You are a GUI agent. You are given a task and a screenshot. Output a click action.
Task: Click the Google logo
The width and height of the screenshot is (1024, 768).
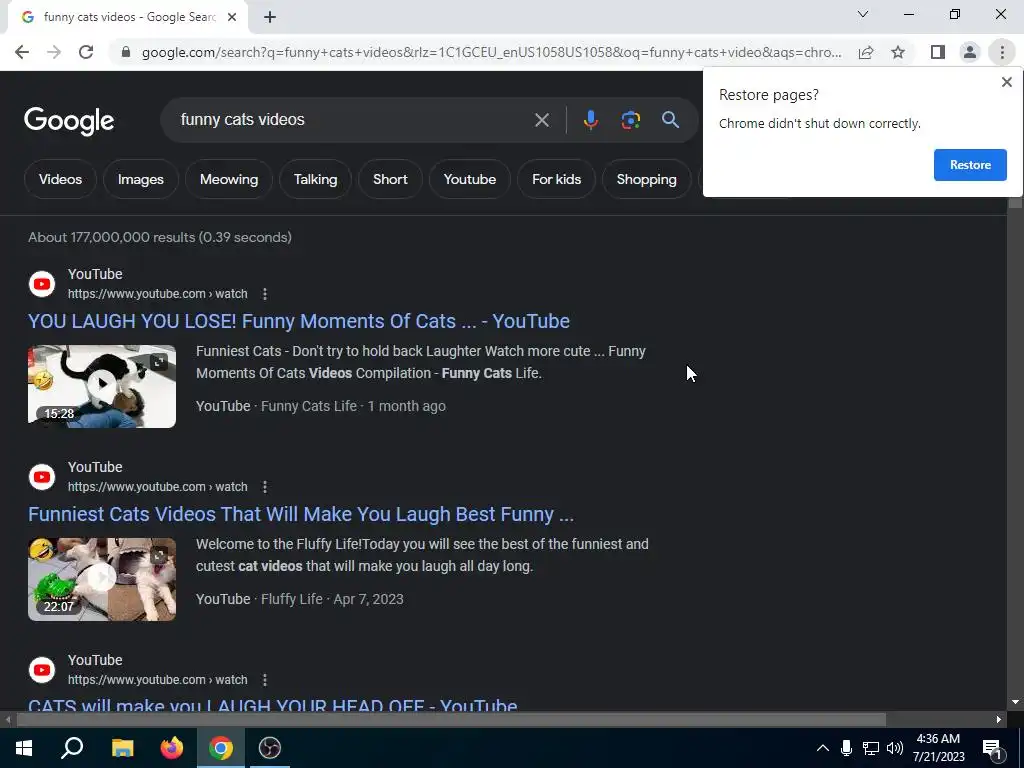tap(69, 121)
